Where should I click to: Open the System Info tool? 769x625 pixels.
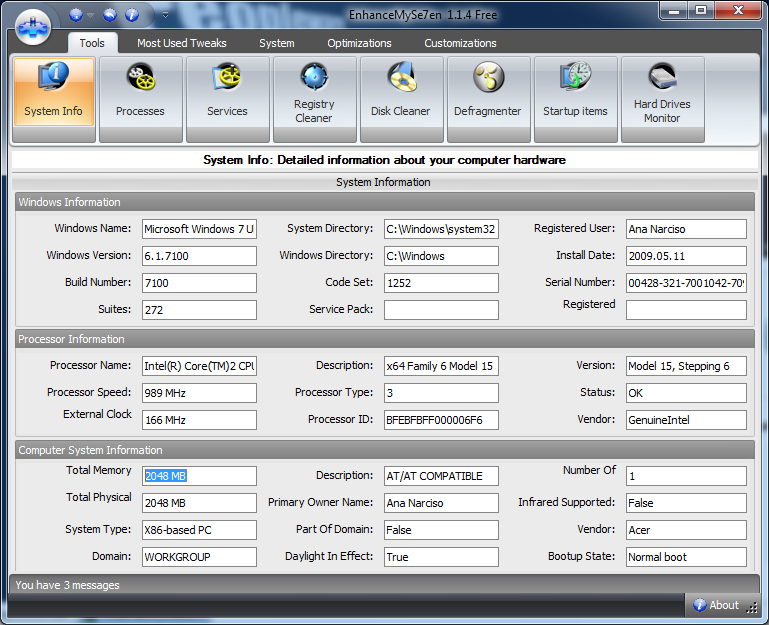click(x=54, y=92)
